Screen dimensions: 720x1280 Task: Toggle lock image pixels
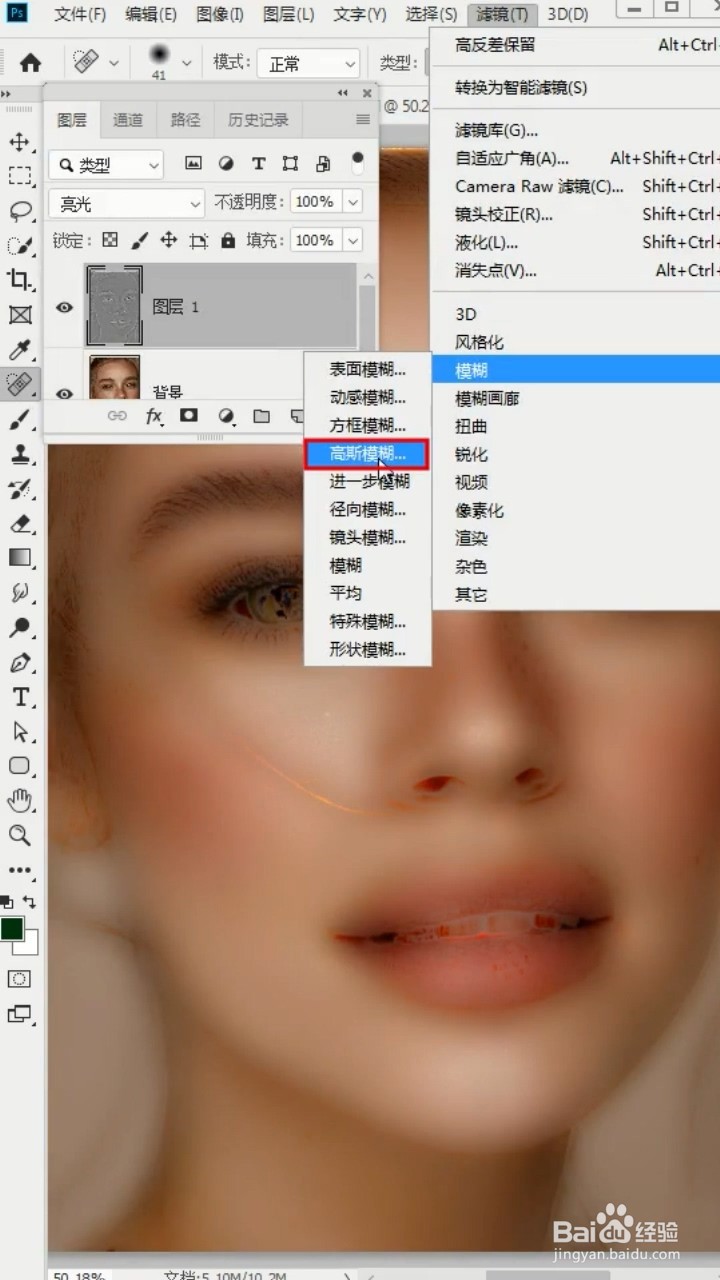tap(139, 241)
